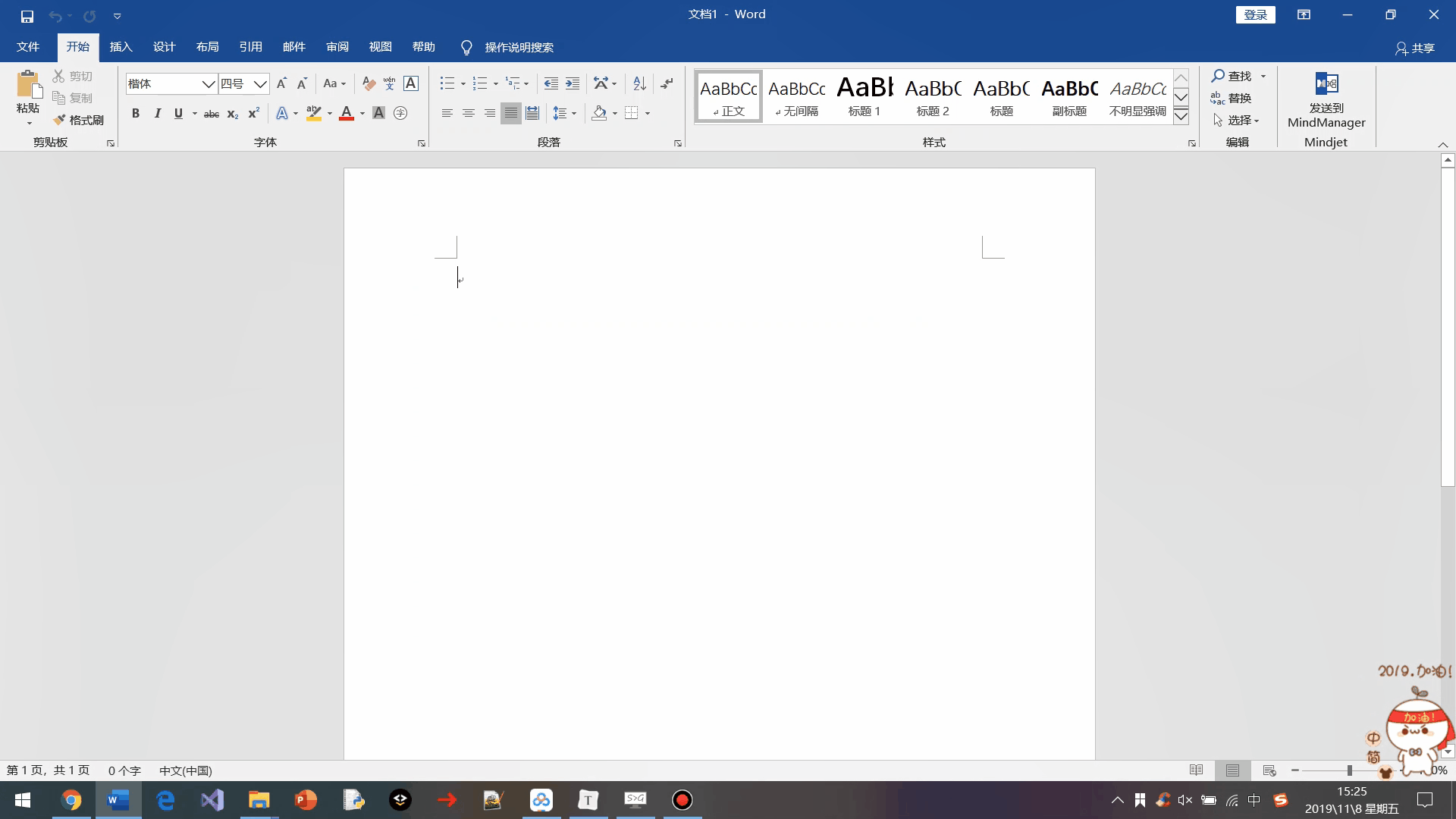
Task: Open the 视图 ribbon tab
Action: point(380,47)
